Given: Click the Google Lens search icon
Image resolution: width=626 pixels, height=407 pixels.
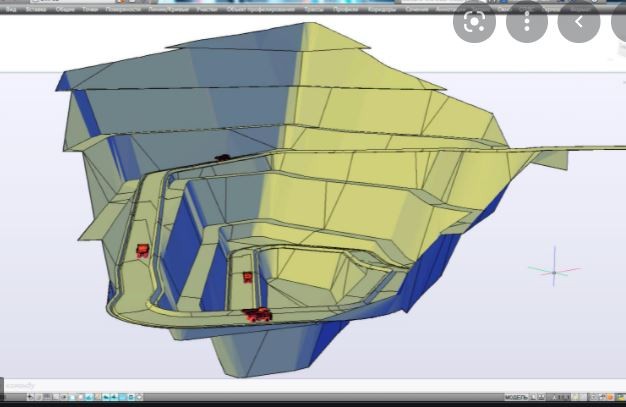Looking at the screenshot, I should click(x=474, y=21).
